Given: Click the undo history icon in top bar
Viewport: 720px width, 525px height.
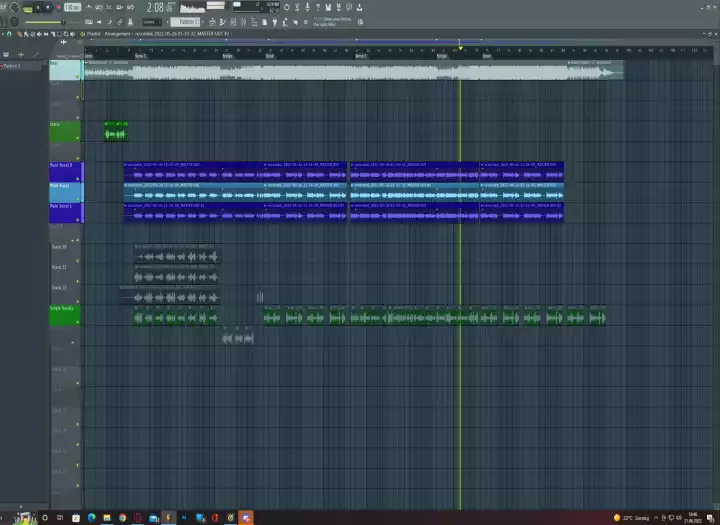Looking at the screenshot, I should click(287, 7).
